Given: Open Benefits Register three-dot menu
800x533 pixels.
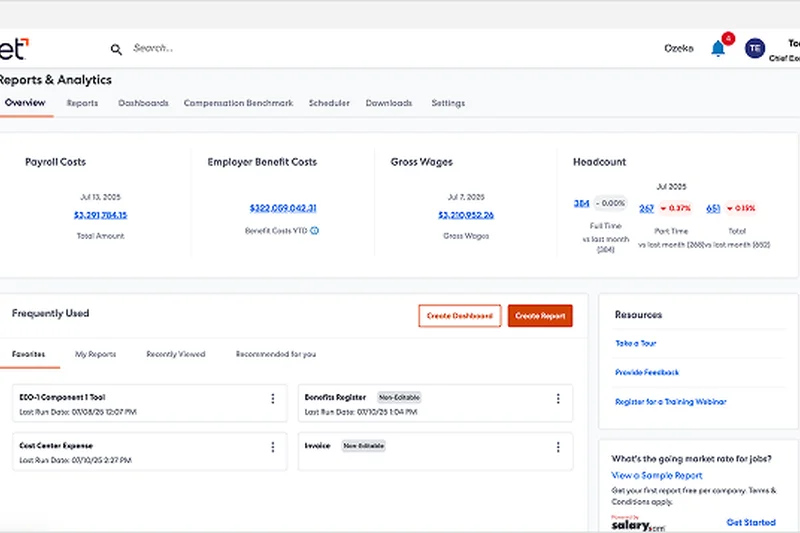Looking at the screenshot, I should point(558,398).
